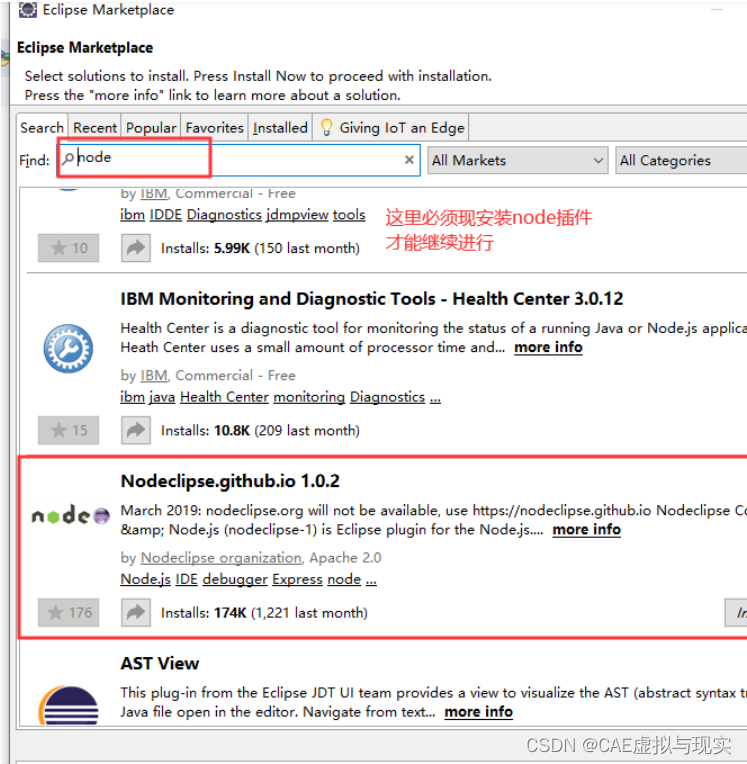The width and height of the screenshot is (747, 764).
Task: Open more info for AST View
Action: click(478, 711)
